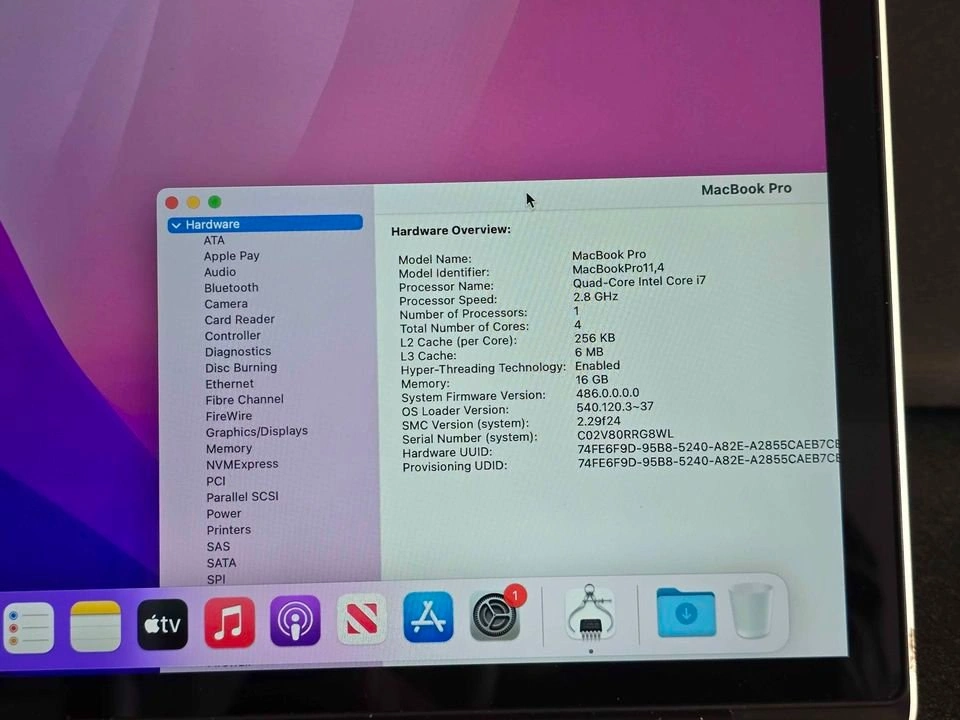Collapse the Hardware section chevron

tap(176, 225)
